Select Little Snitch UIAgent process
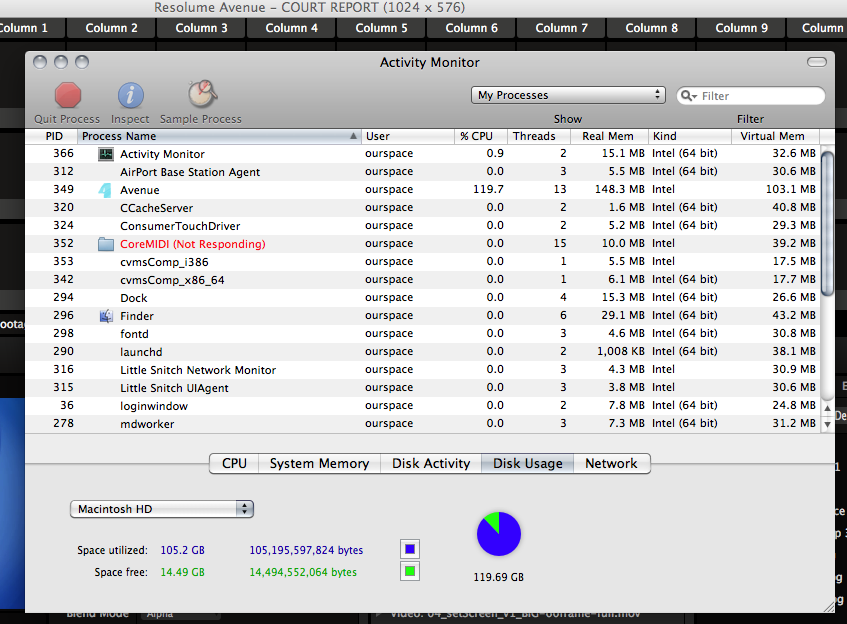Viewport: 847px width, 624px height. coord(422,388)
